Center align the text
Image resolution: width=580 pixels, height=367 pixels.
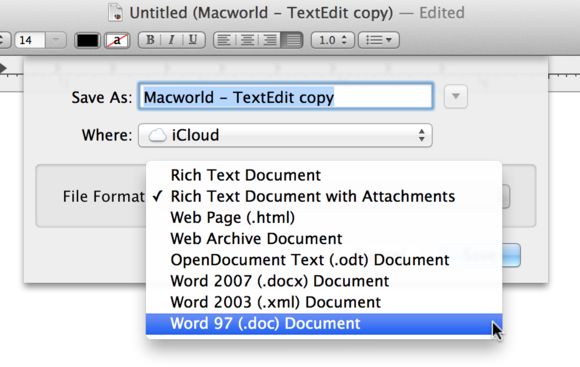tap(247, 40)
